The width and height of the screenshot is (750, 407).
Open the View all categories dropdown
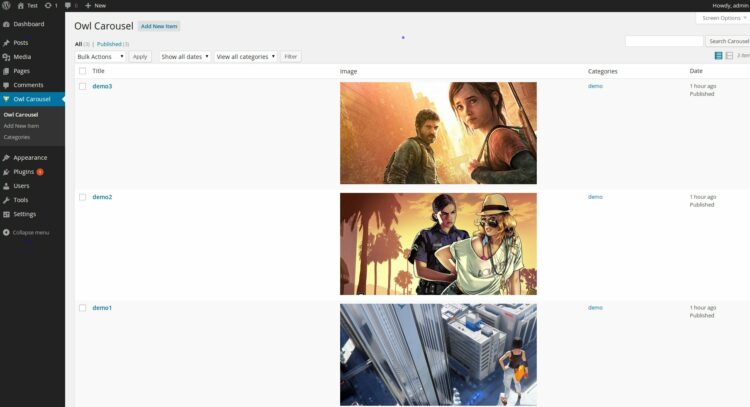tap(245, 56)
